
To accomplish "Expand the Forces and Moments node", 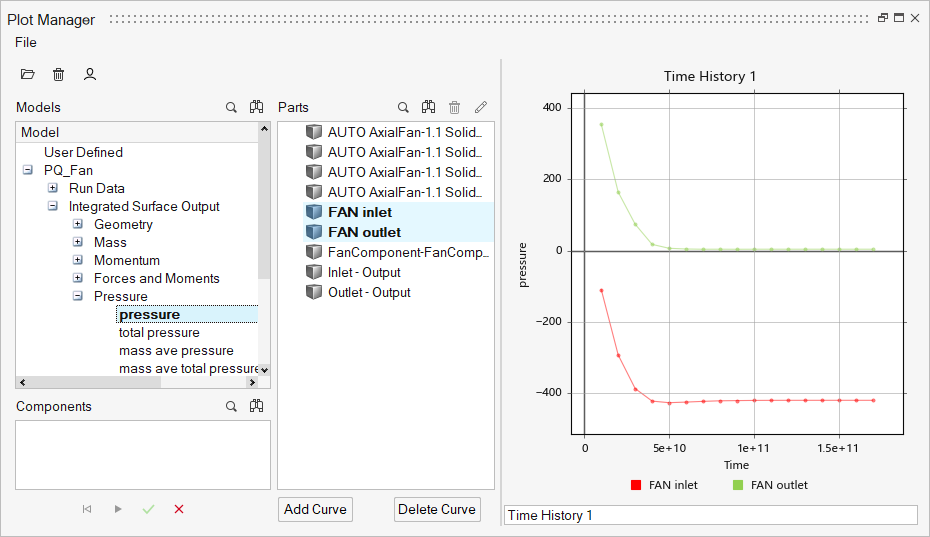I will pyautogui.click(x=78, y=278).
